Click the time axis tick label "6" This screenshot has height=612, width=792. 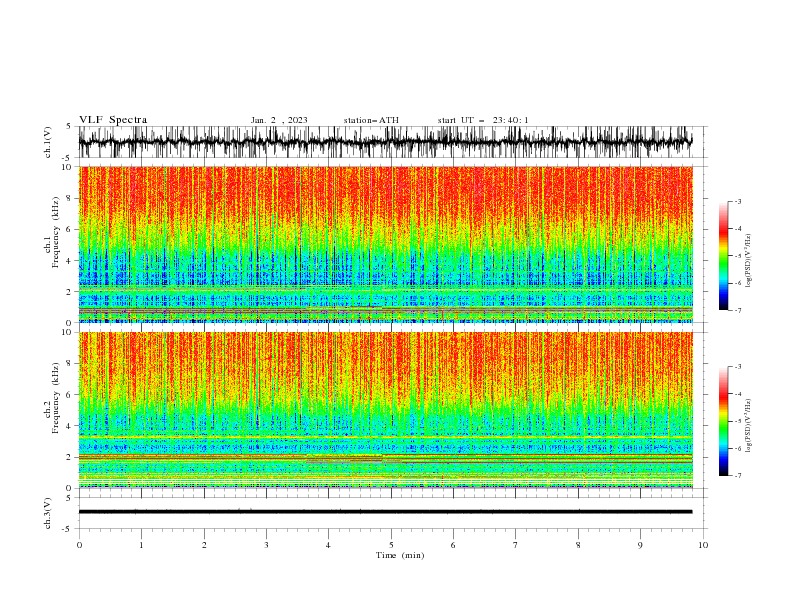tap(453, 545)
